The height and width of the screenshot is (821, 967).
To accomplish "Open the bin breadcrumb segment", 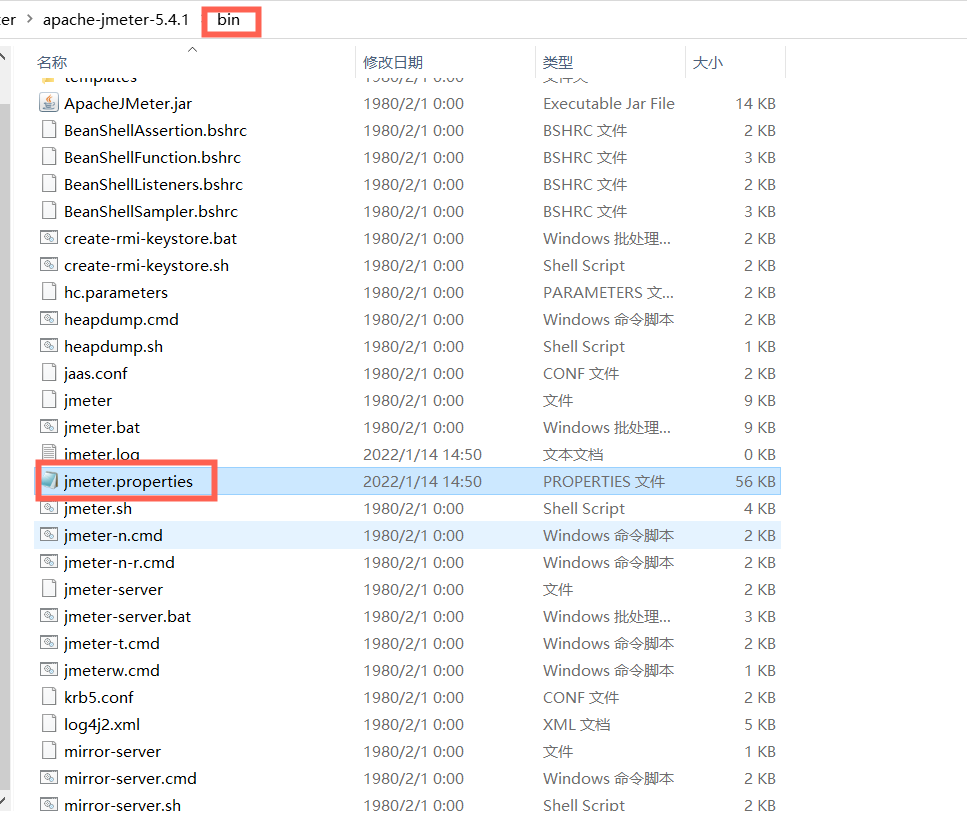I will click(x=228, y=20).
